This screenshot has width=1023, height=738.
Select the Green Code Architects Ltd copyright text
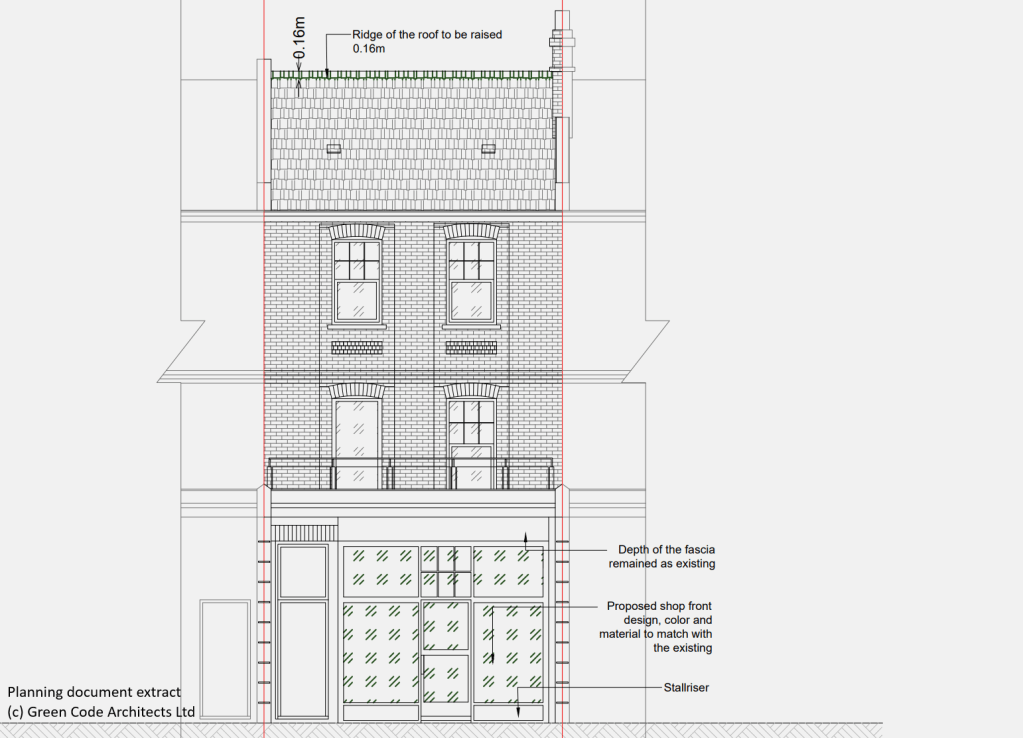point(101,711)
